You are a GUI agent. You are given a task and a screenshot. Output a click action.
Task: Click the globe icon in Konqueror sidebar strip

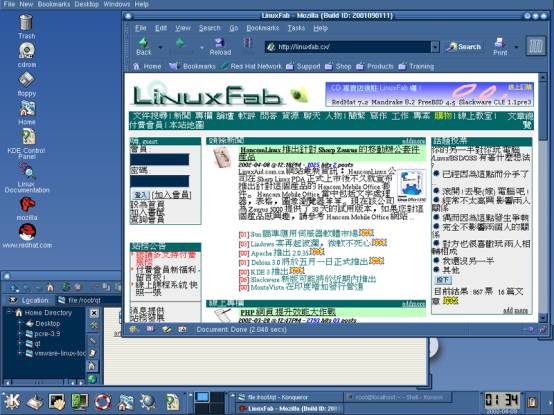[92, 379]
